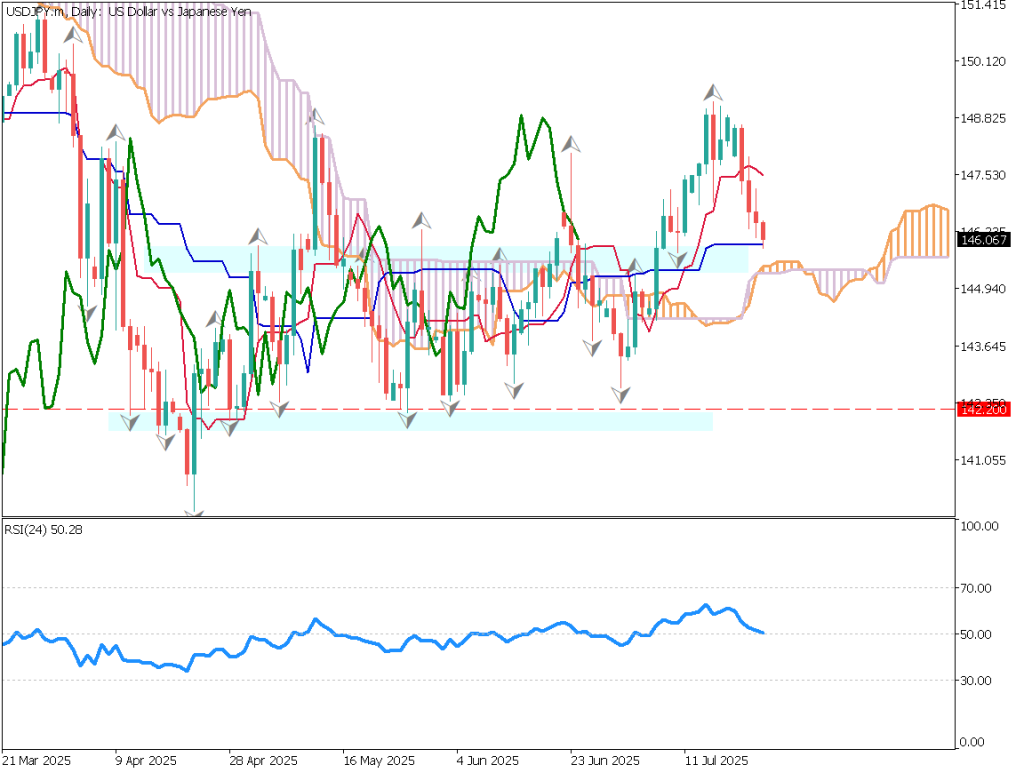Click the red 142.200 price level tag

point(982,410)
